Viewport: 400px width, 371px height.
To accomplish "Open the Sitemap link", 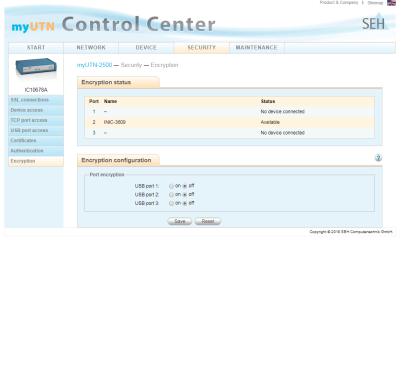I will 375,3.
